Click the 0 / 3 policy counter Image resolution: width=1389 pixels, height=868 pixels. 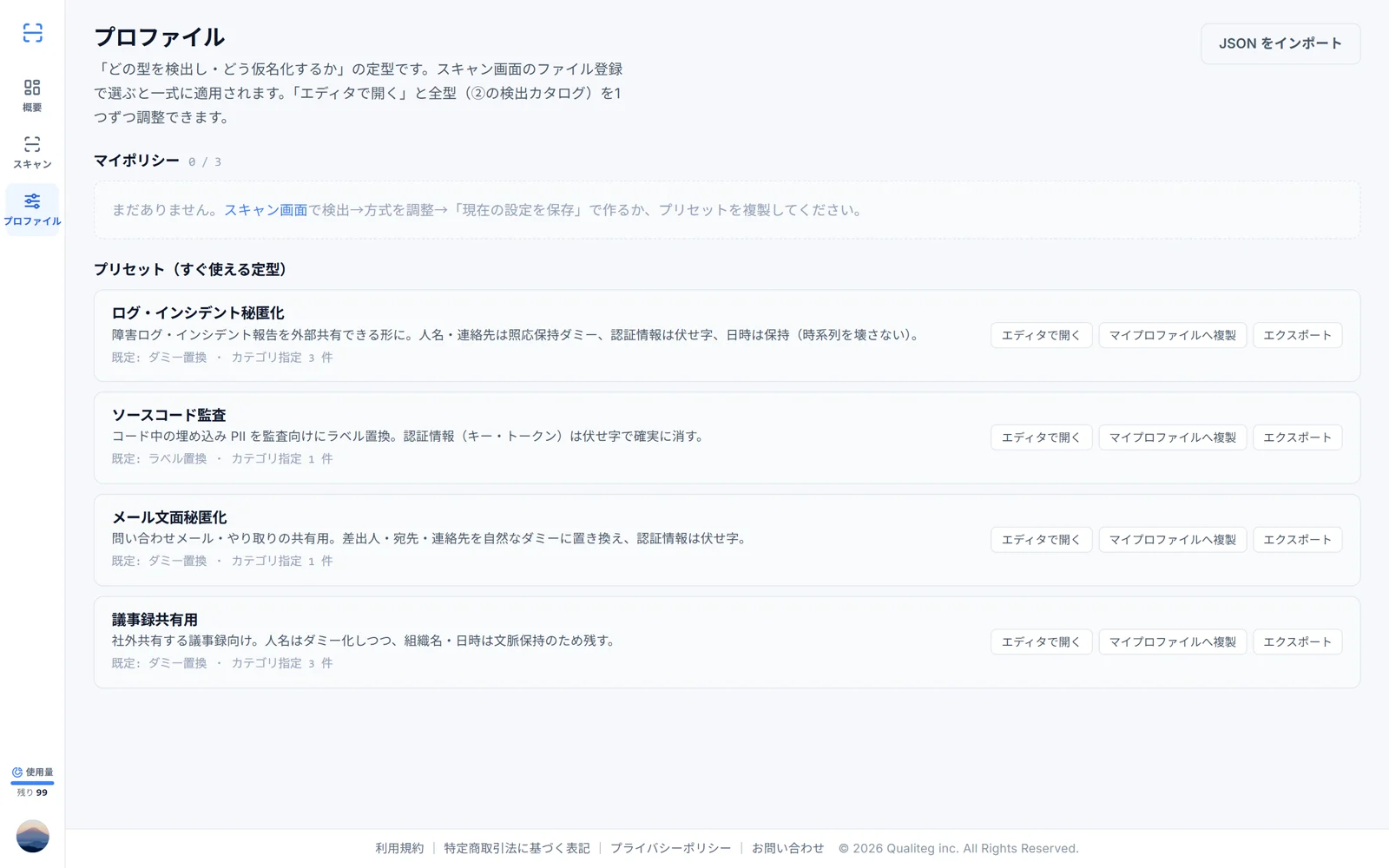tap(205, 162)
